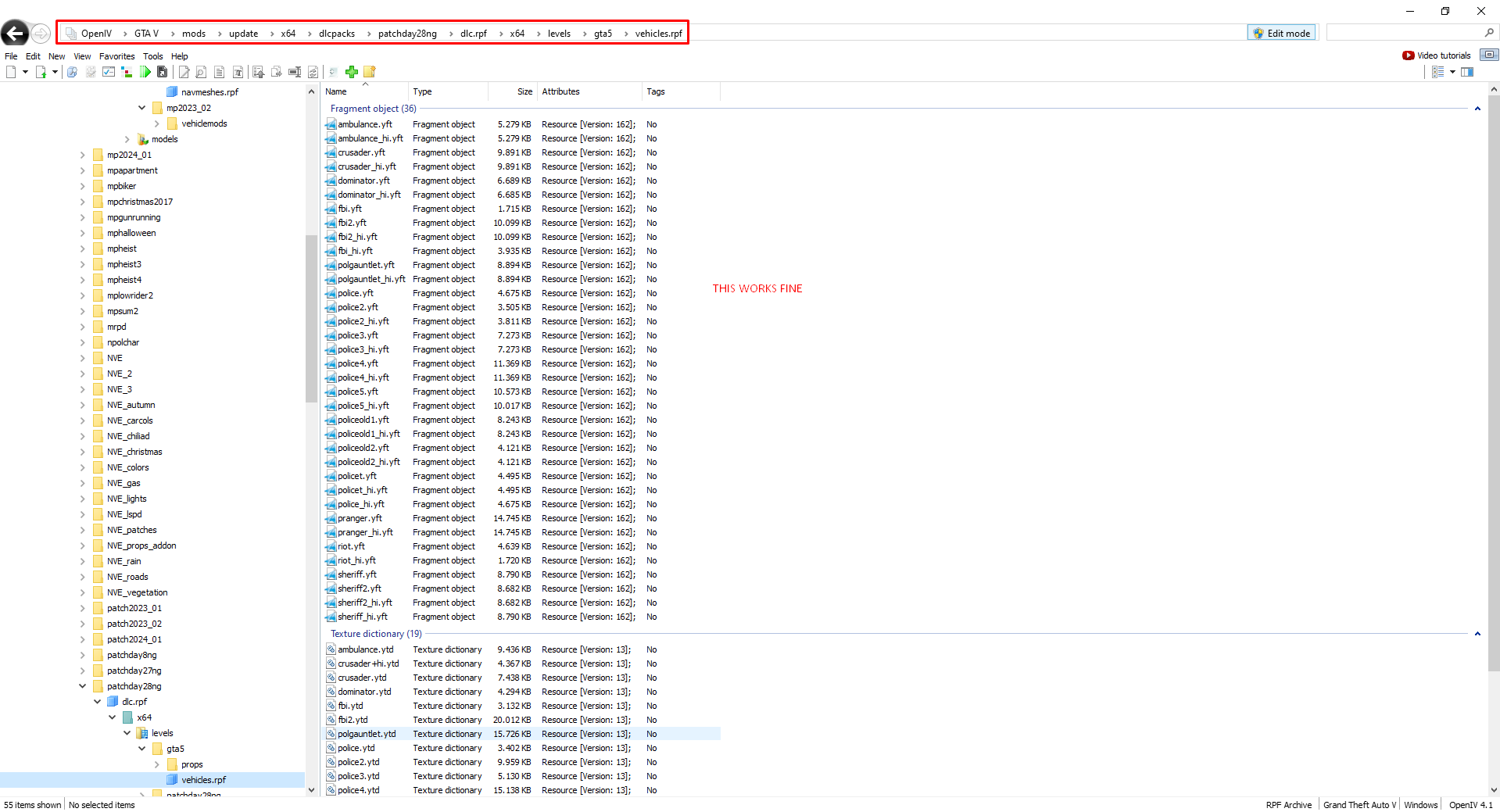Click the options checklist toolbar icon

(109, 72)
